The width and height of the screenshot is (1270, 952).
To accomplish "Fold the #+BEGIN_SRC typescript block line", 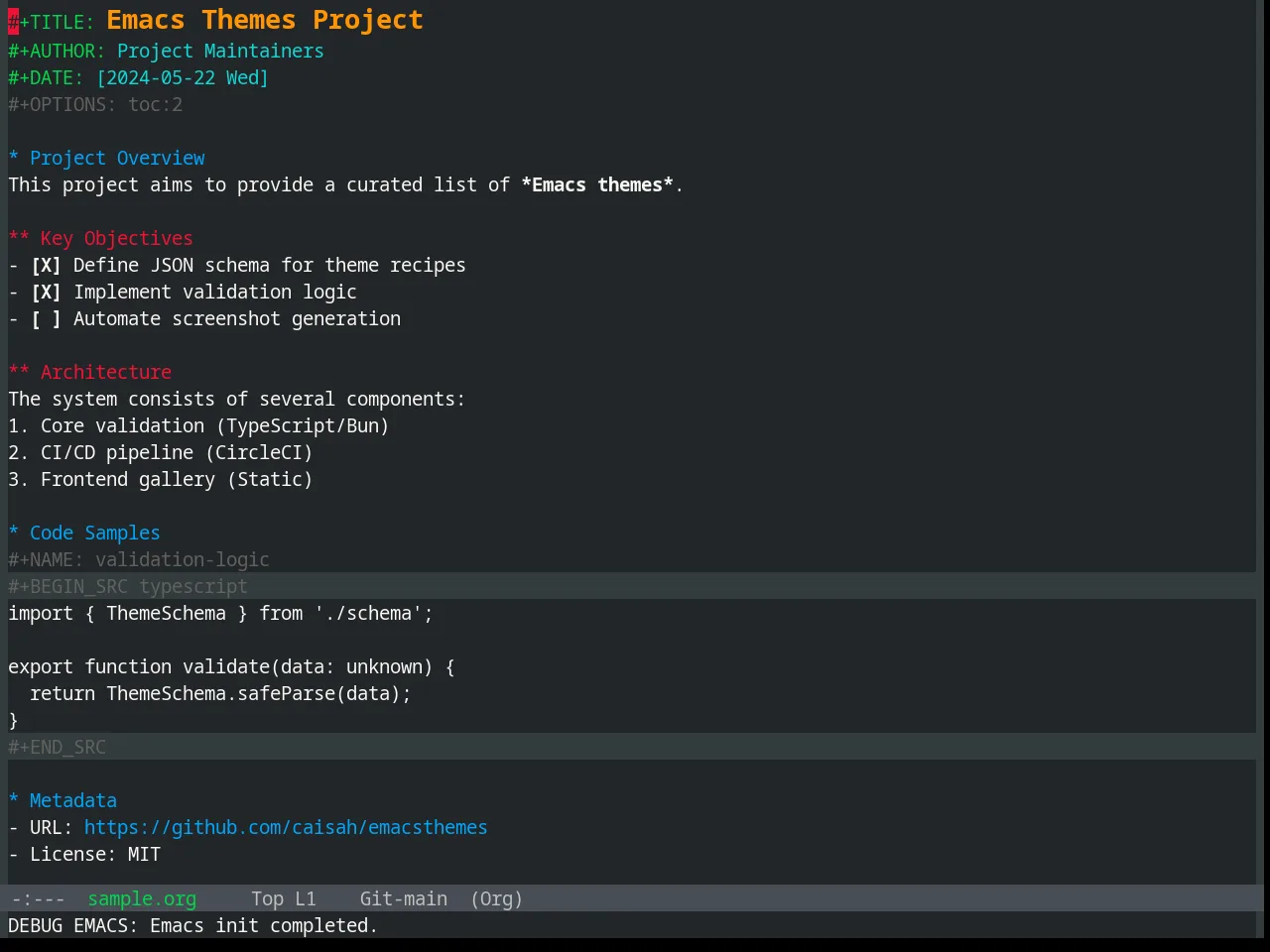I will [x=128, y=586].
